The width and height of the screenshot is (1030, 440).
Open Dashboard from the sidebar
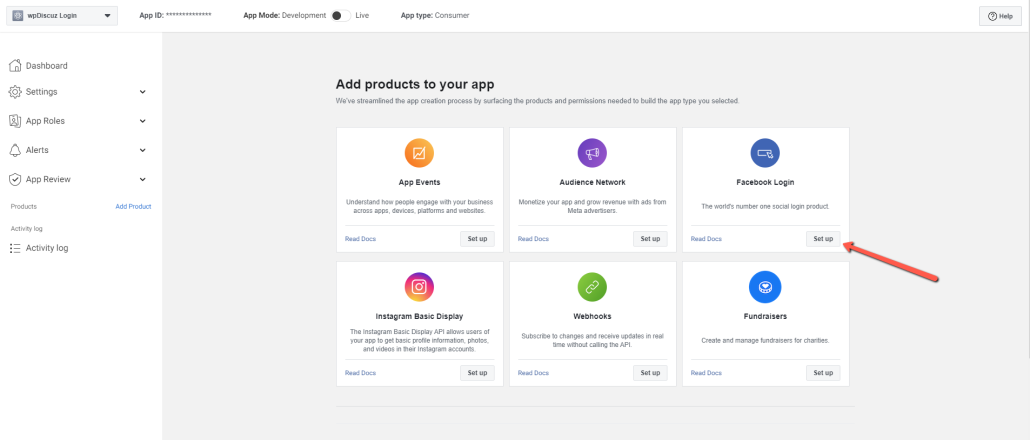(46, 66)
